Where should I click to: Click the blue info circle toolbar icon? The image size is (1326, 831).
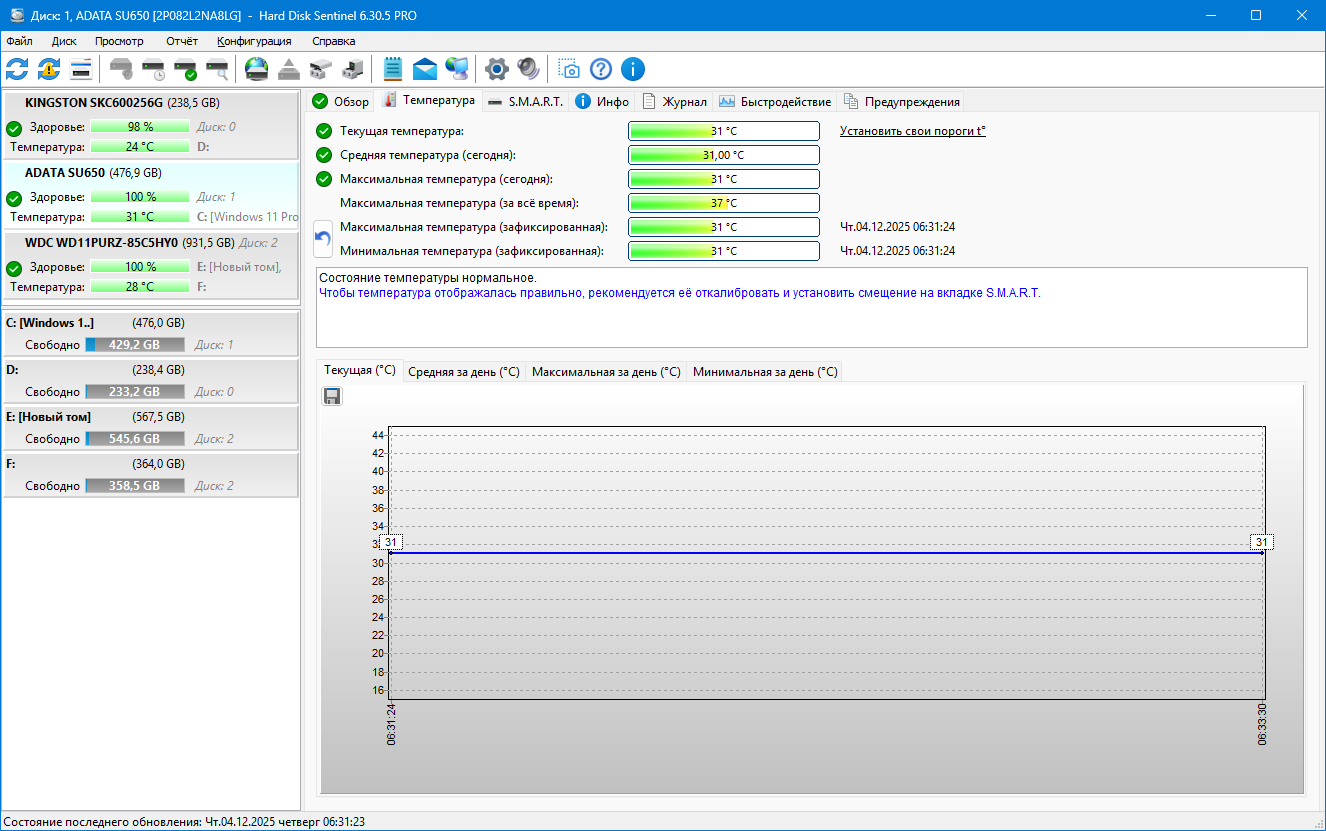point(632,69)
